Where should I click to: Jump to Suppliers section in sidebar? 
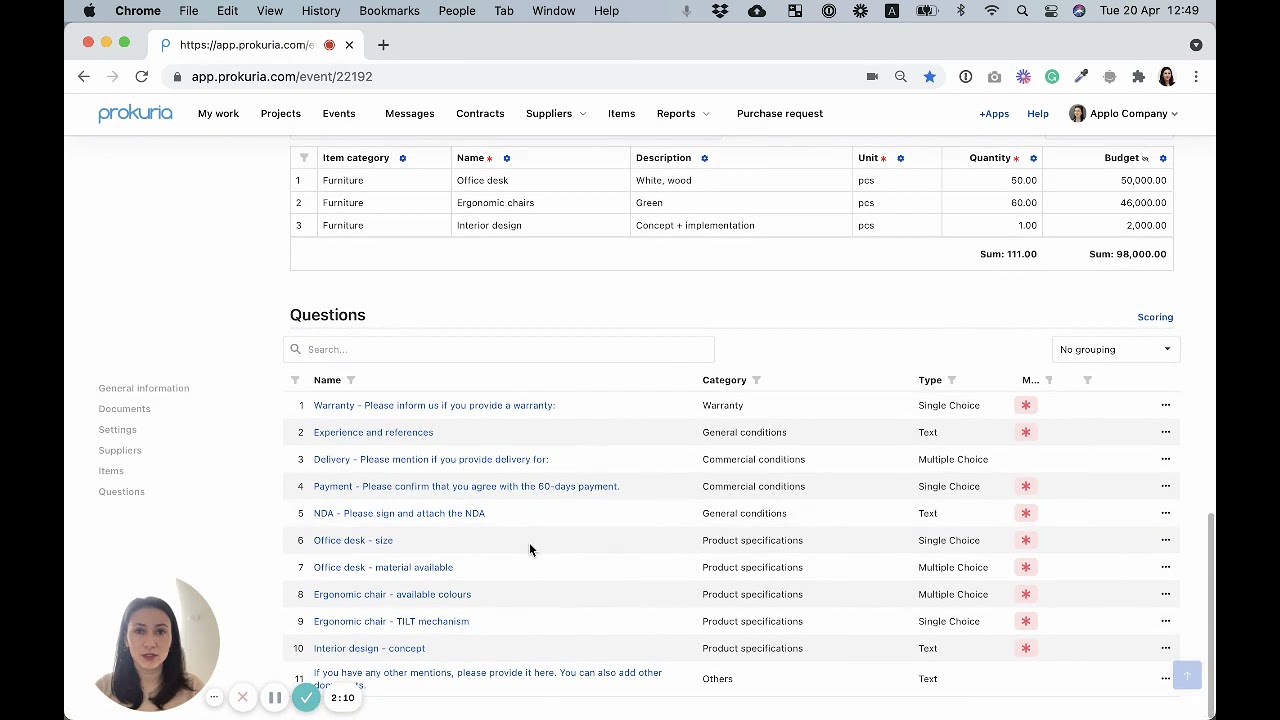click(x=120, y=450)
